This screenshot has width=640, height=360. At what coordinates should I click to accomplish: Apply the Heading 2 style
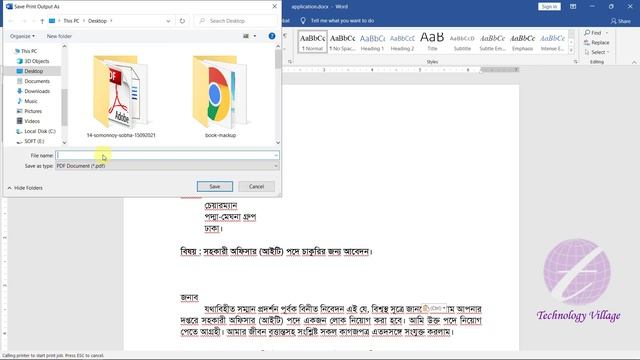point(402,42)
